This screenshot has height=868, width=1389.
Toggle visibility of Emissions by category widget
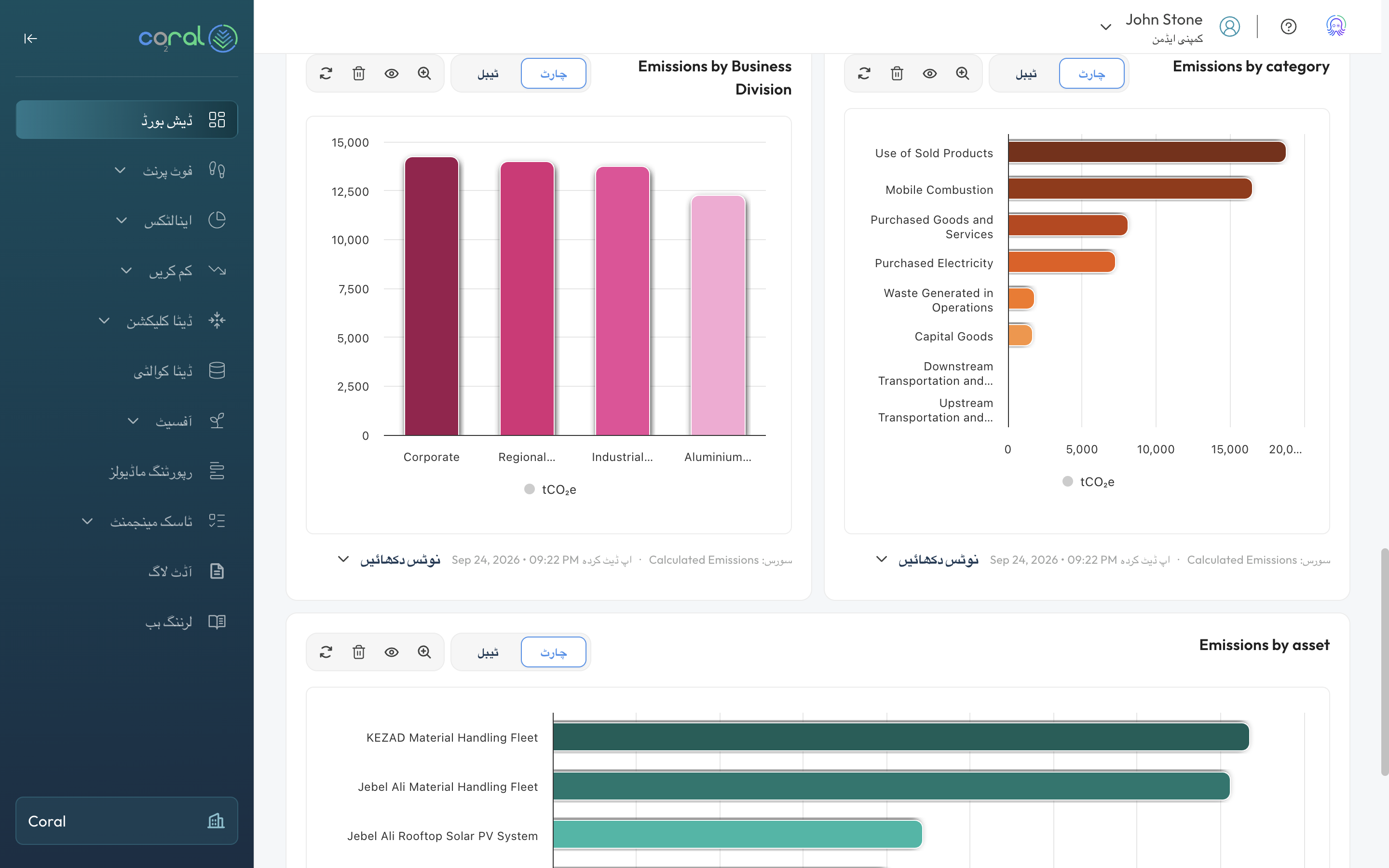click(x=930, y=73)
